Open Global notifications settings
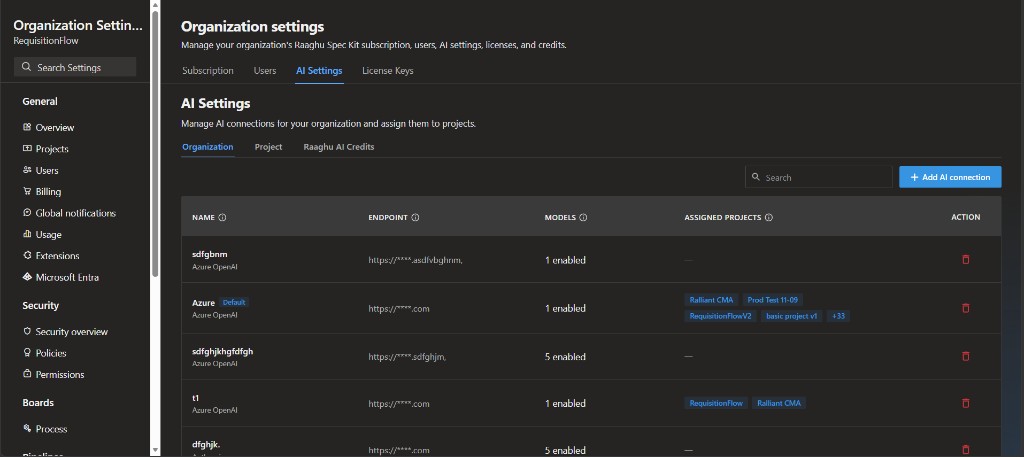The image size is (1024, 457). coord(76,213)
